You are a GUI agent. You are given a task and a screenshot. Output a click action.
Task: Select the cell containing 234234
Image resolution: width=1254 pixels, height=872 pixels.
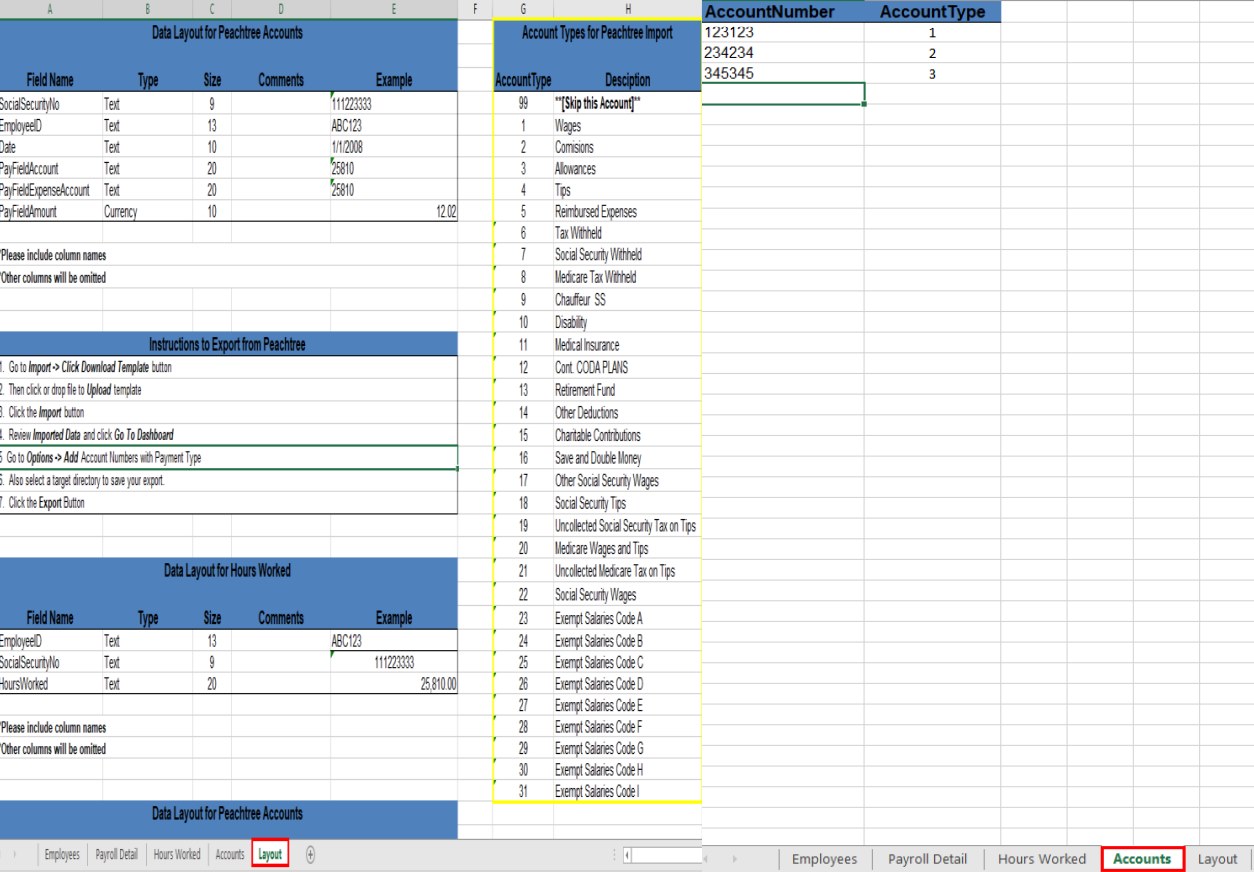pos(783,53)
